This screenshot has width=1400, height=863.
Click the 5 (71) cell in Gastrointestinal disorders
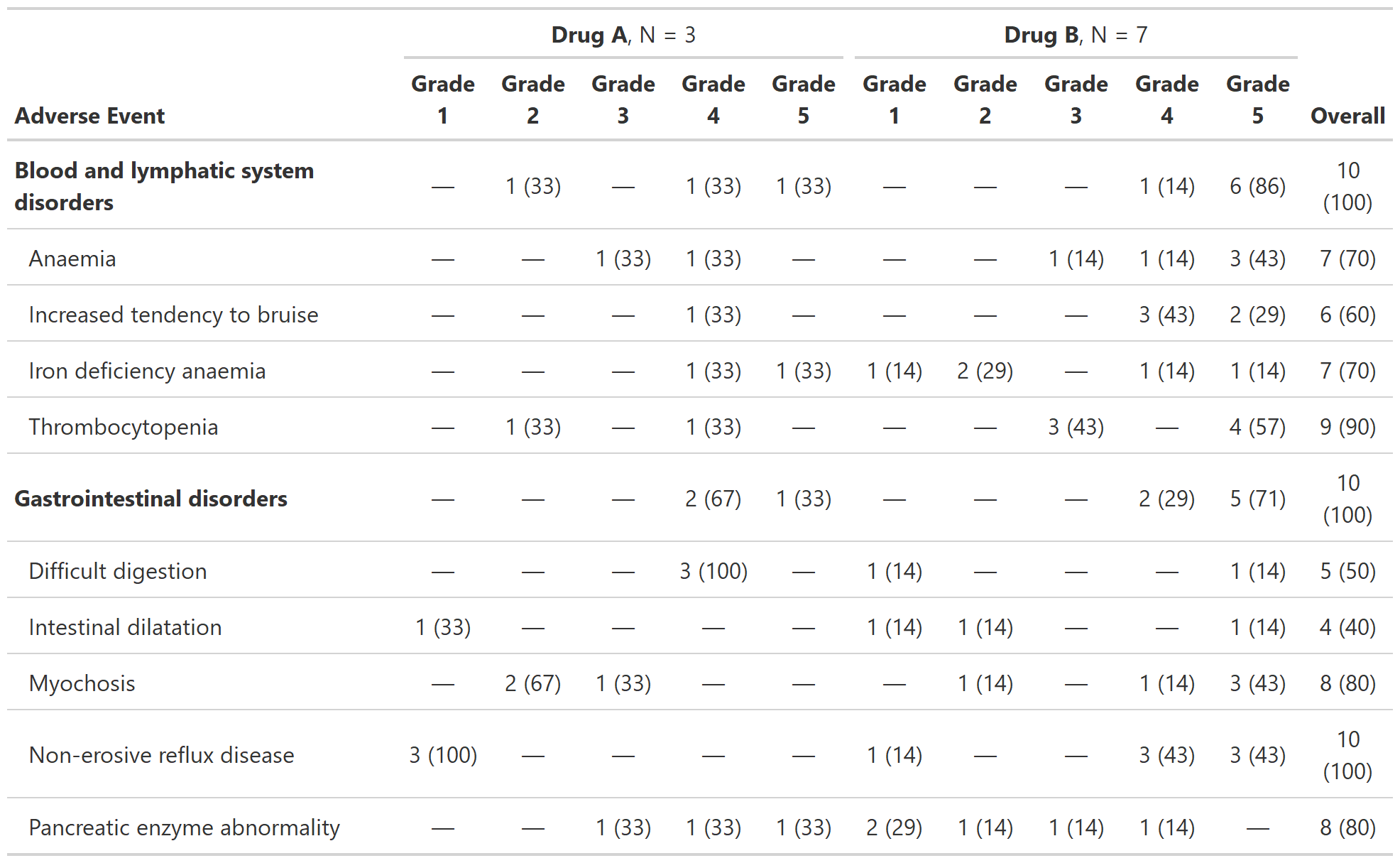pyautogui.click(x=1257, y=499)
